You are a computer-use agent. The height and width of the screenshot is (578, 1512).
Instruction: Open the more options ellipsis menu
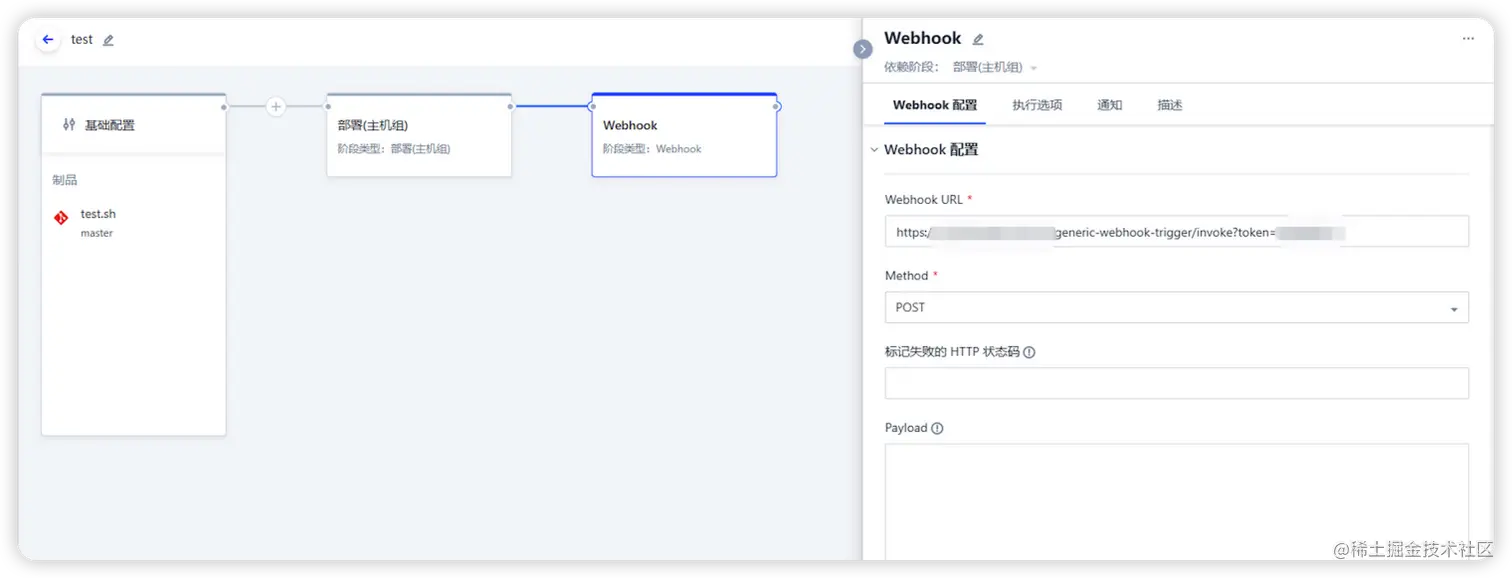tap(1468, 39)
